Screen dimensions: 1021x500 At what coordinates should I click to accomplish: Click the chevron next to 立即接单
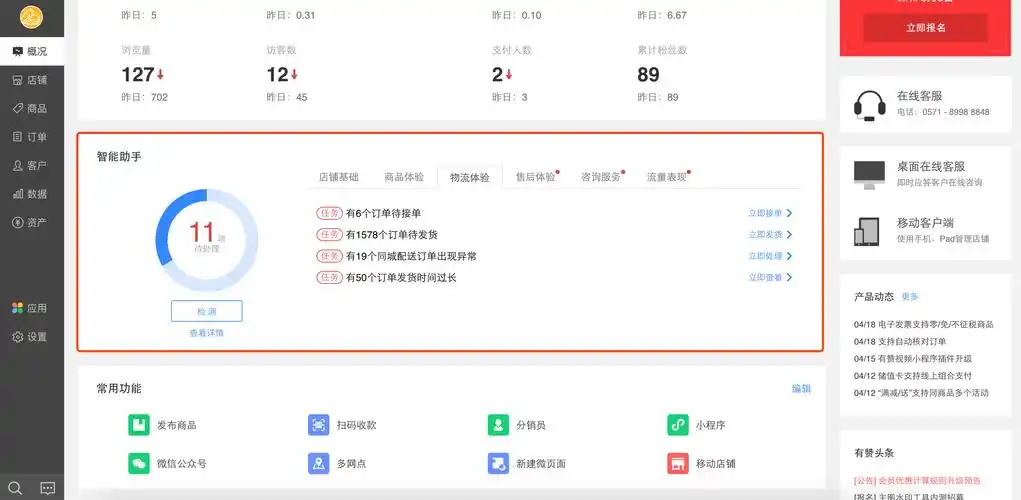point(789,213)
